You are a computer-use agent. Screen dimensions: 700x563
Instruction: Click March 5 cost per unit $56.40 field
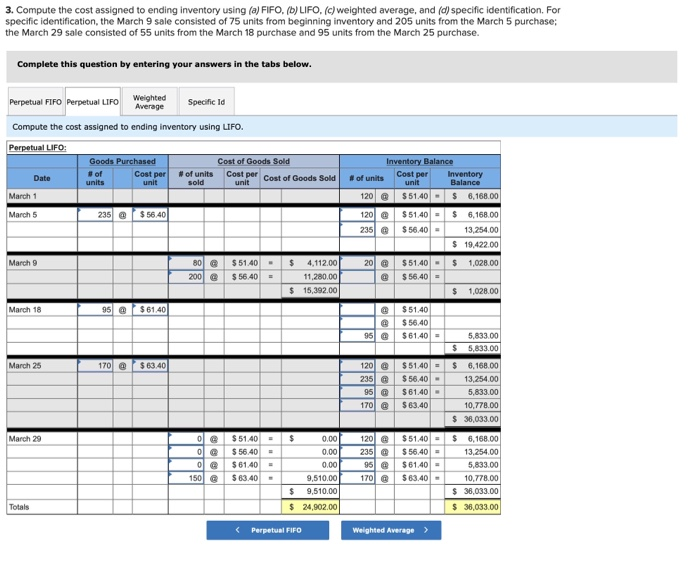tap(150, 215)
